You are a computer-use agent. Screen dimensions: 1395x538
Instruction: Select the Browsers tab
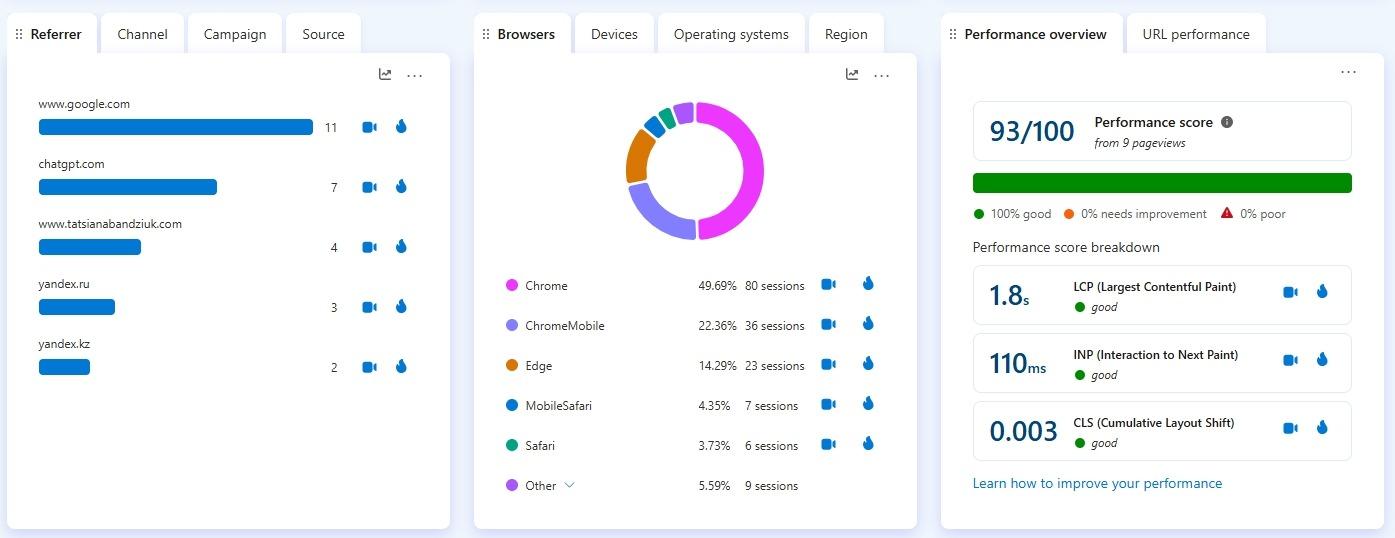tap(523, 34)
